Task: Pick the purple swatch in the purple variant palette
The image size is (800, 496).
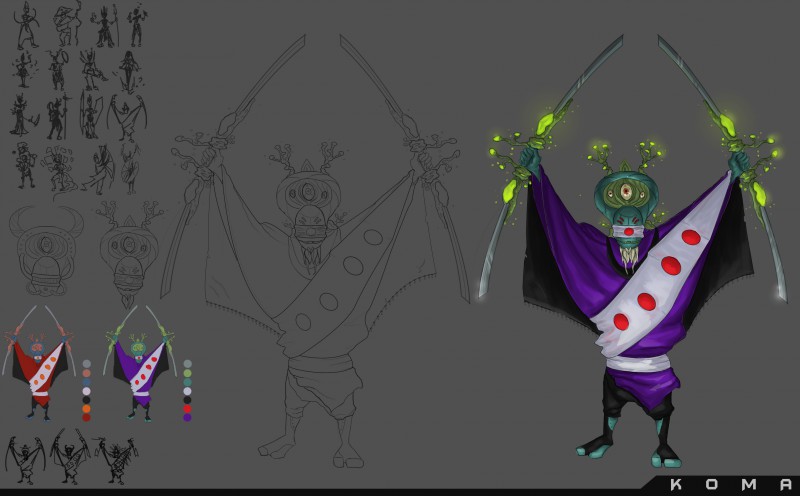Action: 187,417
